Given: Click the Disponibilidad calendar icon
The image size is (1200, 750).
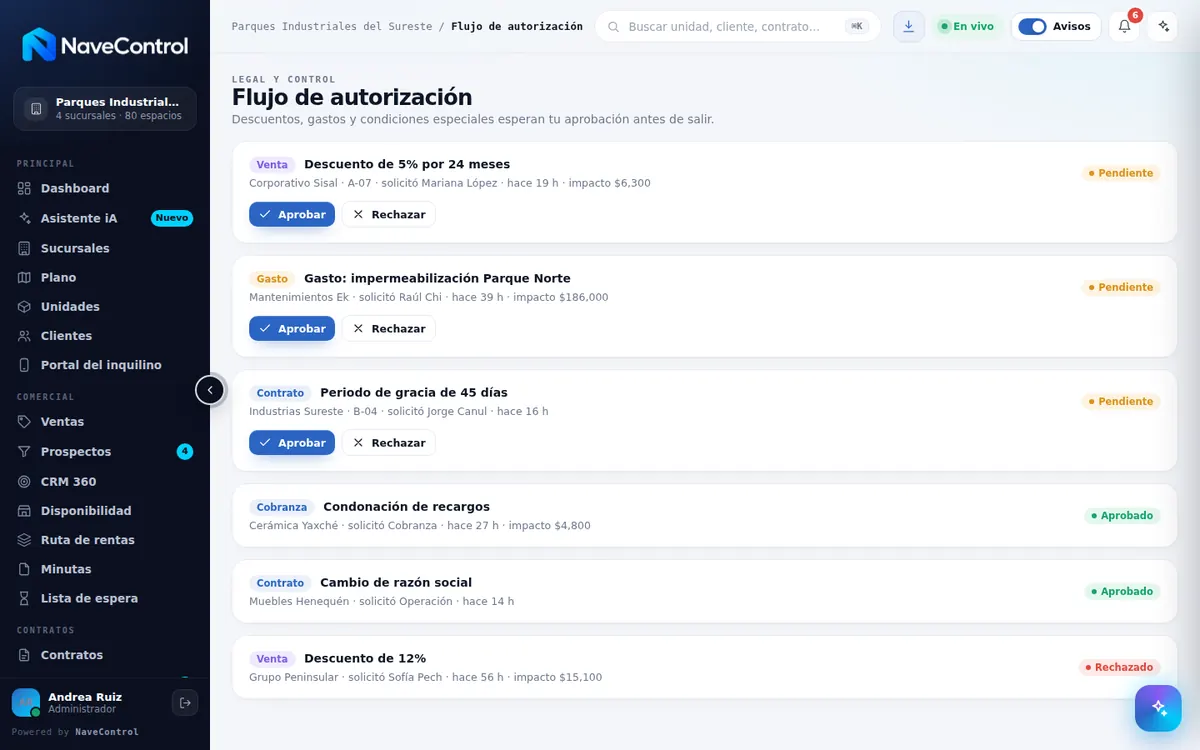Looking at the screenshot, I should click(25, 511).
